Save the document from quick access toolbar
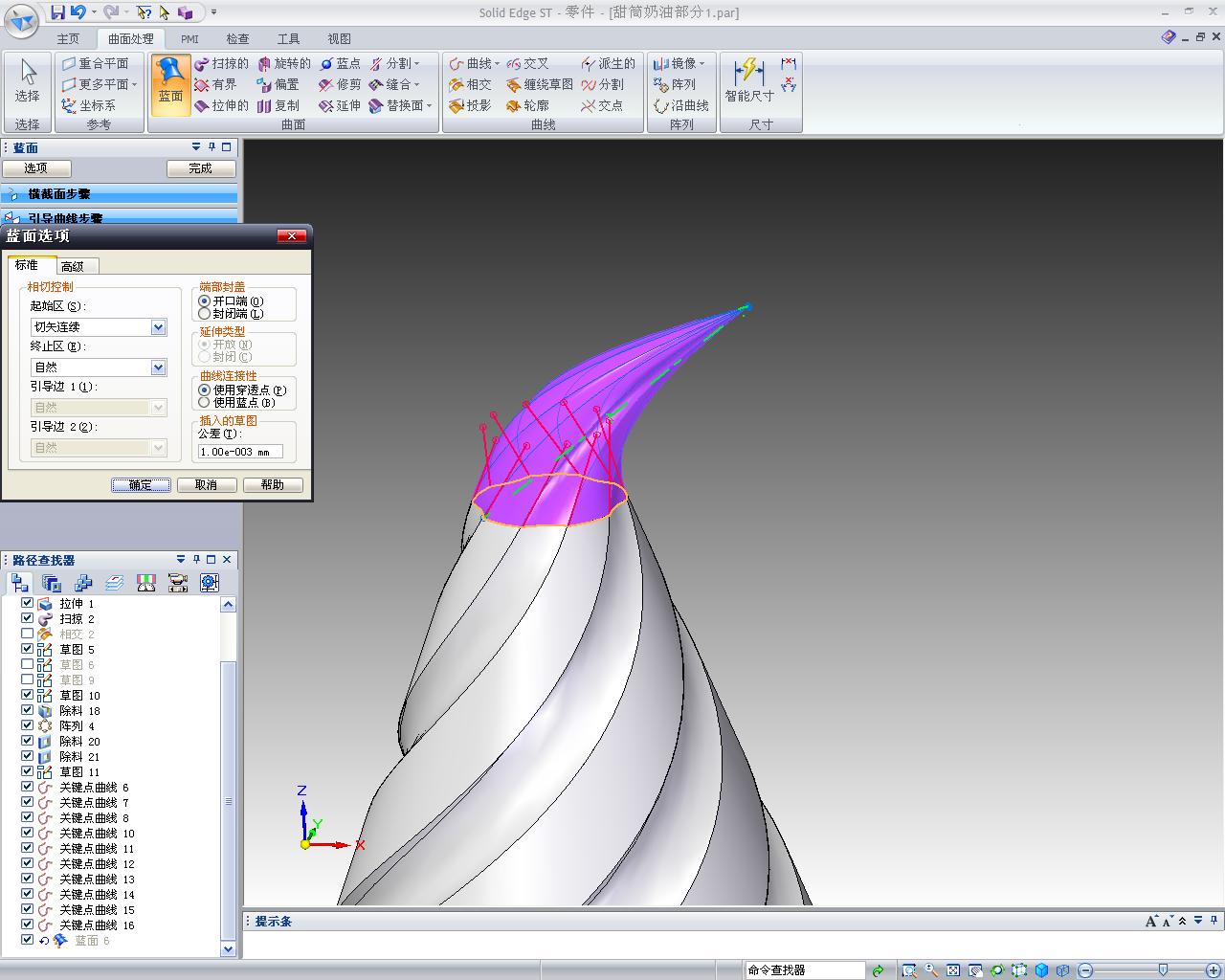The width and height of the screenshot is (1225, 980). click(x=58, y=12)
